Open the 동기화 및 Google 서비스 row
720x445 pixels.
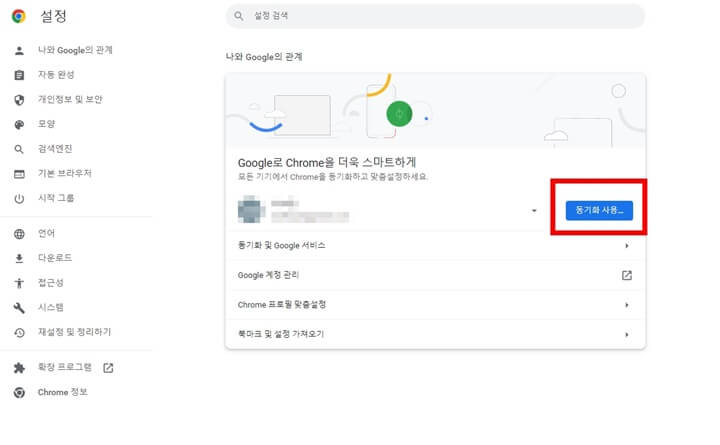(x=435, y=246)
